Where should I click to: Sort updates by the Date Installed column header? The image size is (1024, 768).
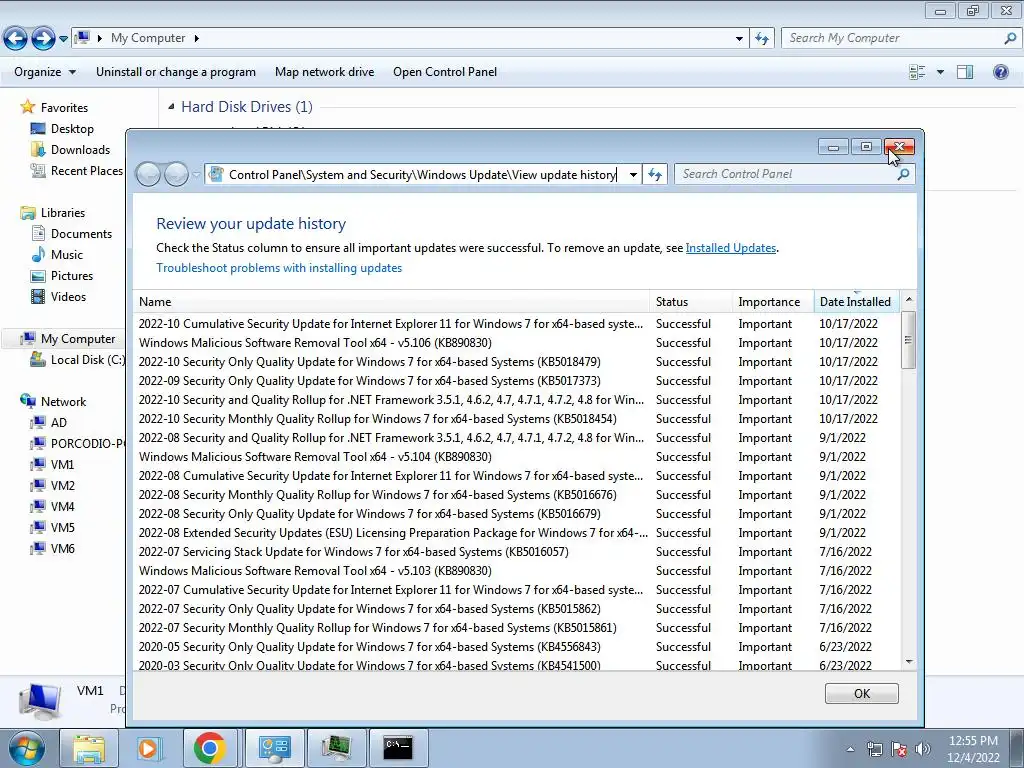[x=857, y=302]
